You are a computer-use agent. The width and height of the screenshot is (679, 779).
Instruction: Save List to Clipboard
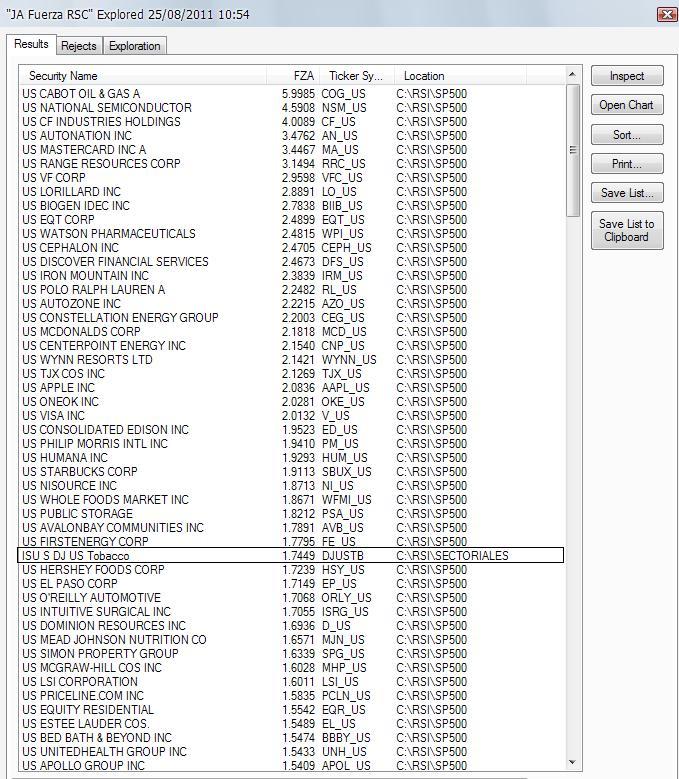pos(626,231)
